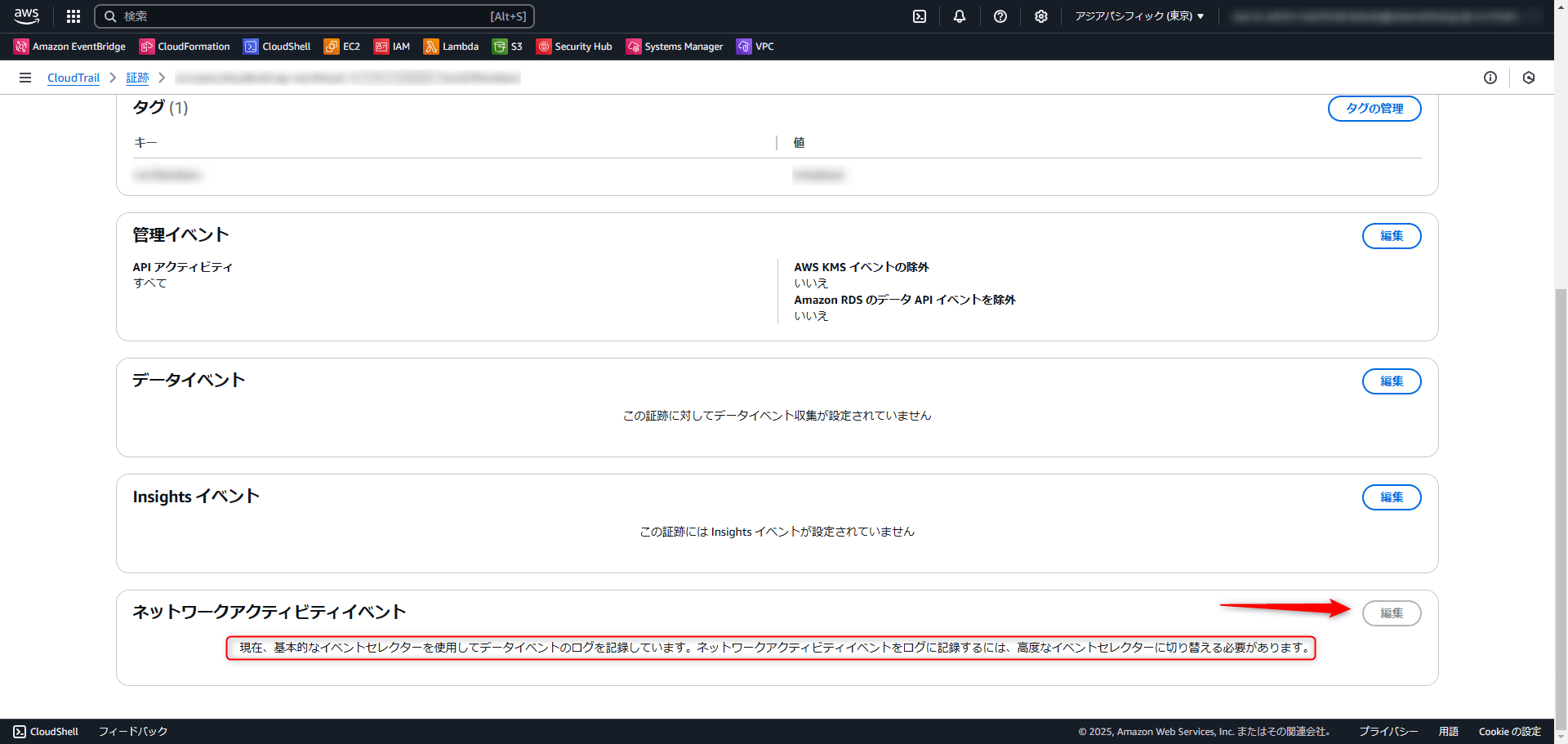This screenshot has height=744, width=1568.
Task: Toggle the side navigation hamburger menu
Action: [x=25, y=78]
